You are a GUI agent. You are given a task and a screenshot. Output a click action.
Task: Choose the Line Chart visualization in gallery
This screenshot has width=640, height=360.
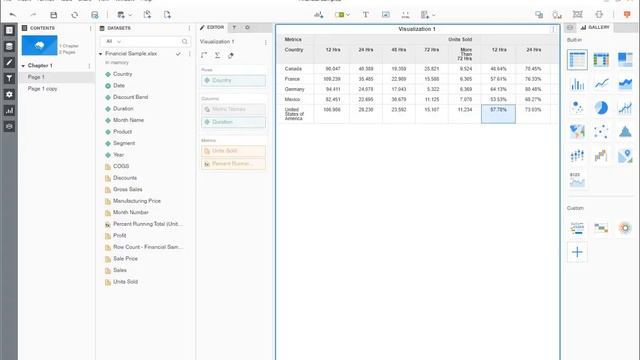(601, 84)
